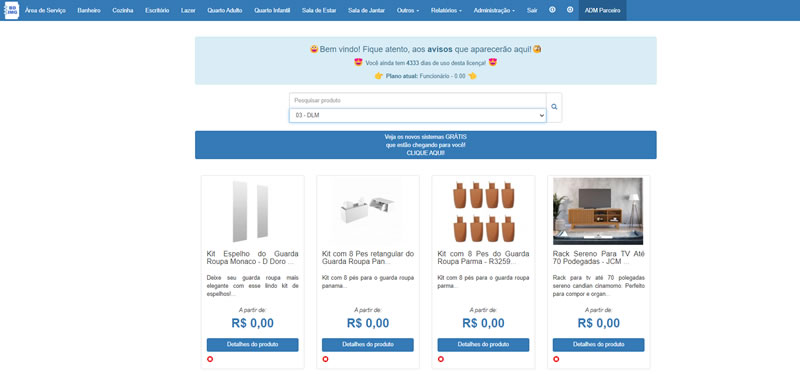The image size is (800, 374).
Task: Go to the Cozinha category
Action: click(122, 10)
